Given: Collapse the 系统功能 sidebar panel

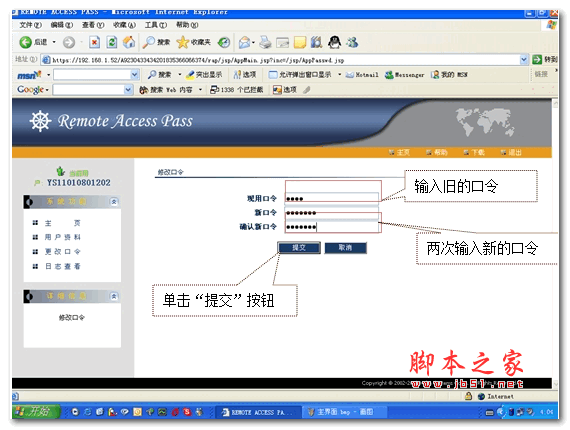Looking at the screenshot, I should [114, 202].
